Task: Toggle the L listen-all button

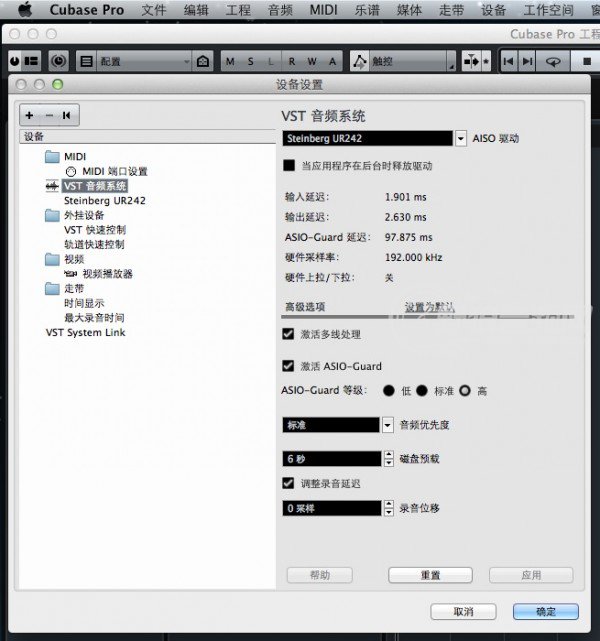Action: (x=271, y=61)
